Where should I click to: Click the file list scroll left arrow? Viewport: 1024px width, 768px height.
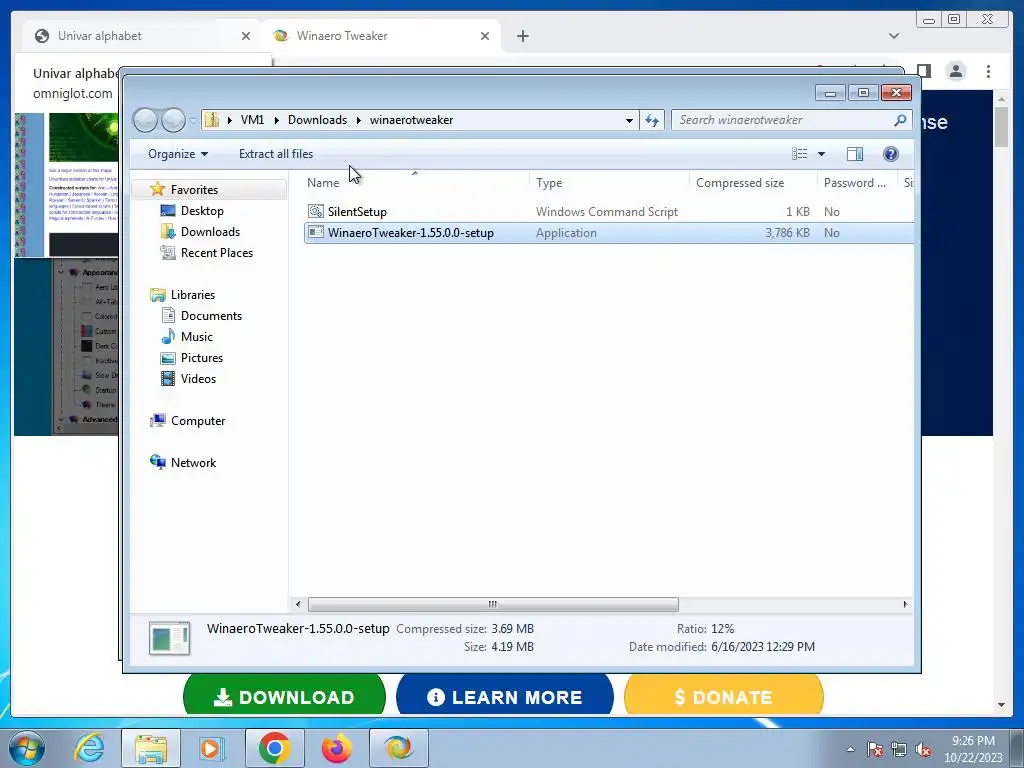[298, 604]
